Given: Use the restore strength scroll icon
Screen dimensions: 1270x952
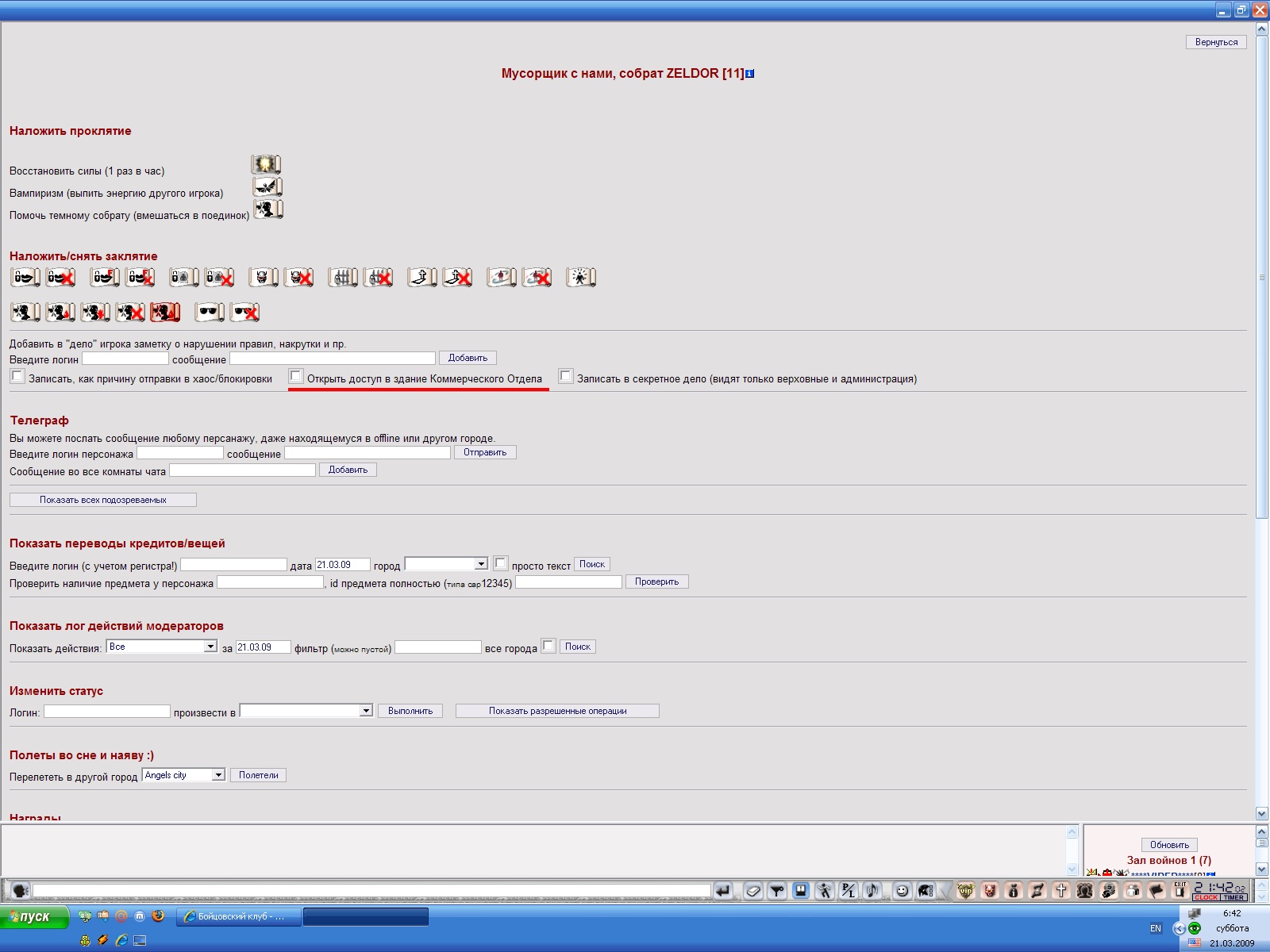Looking at the screenshot, I should point(266,165).
